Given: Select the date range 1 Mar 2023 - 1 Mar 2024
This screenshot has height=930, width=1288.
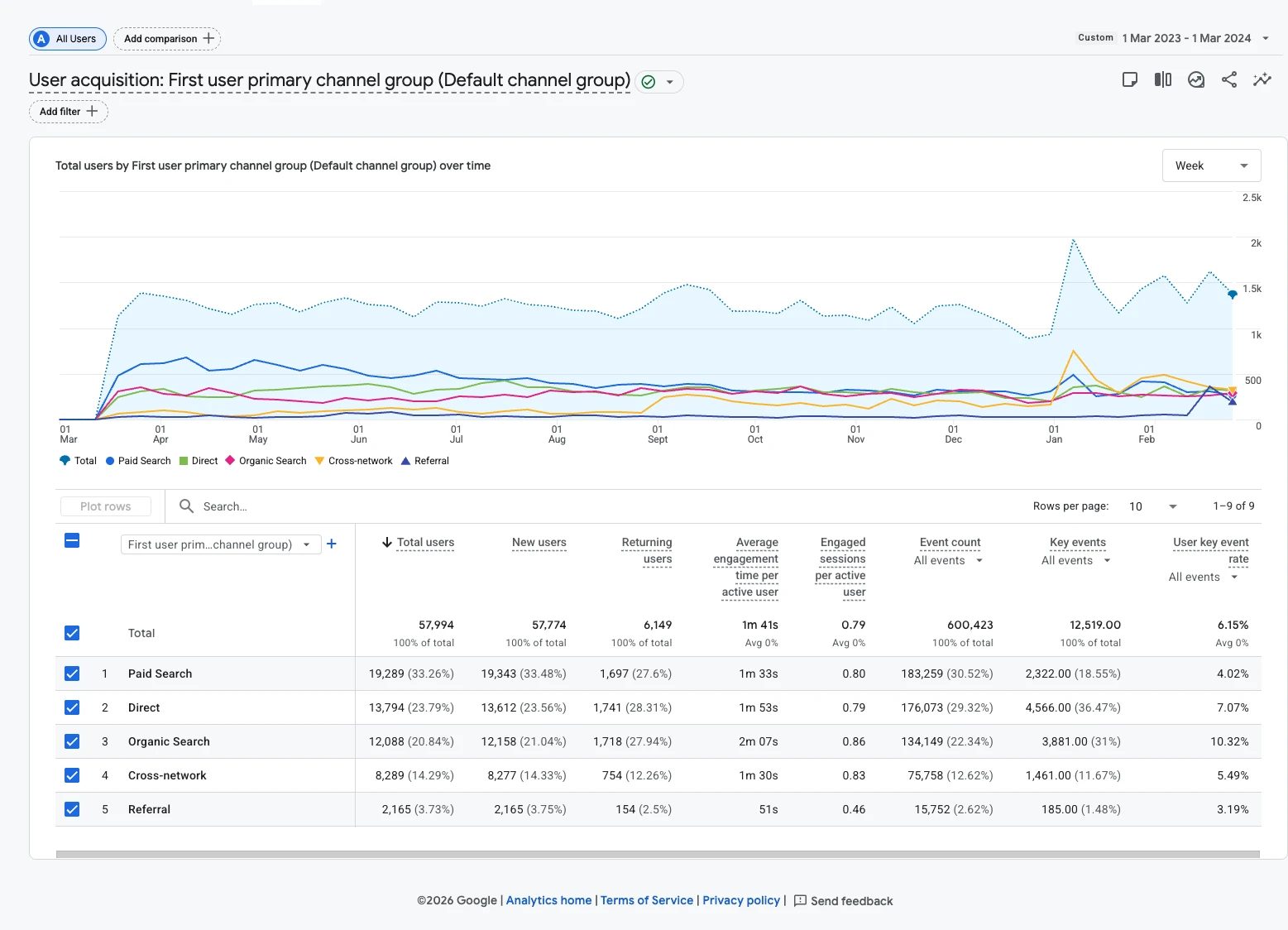Looking at the screenshot, I should tap(1186, 38).
